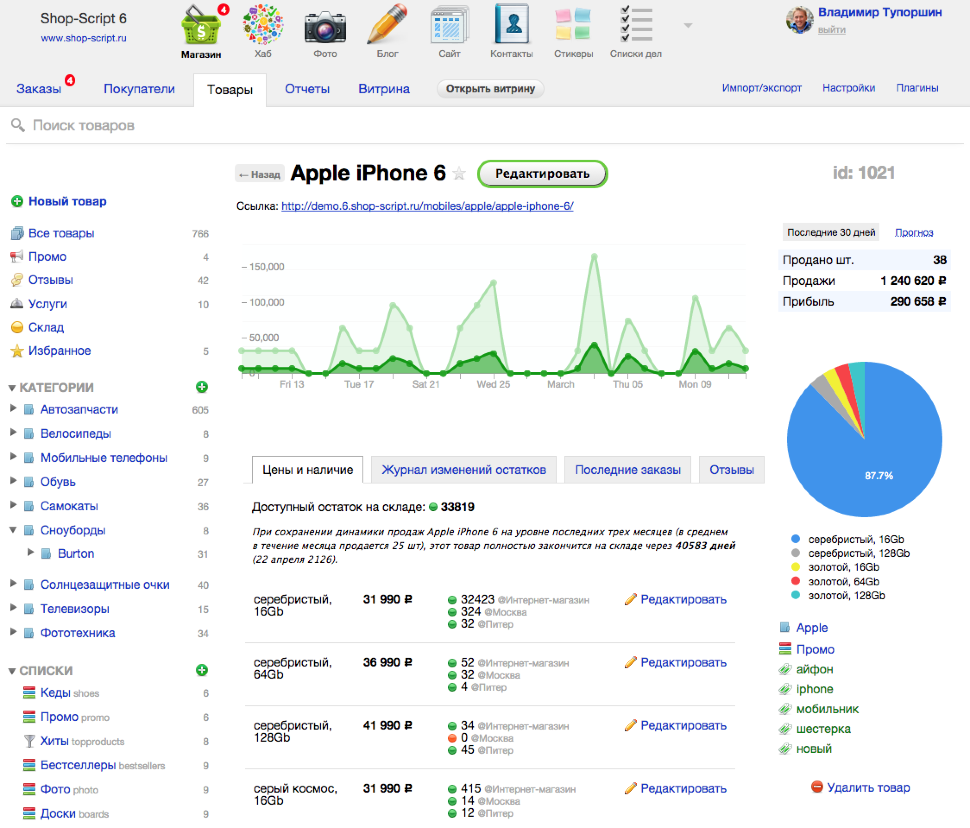Expand the Мобильные телефоны category
The width and height of the screenshot is (970, 828).
click(12, 457)
